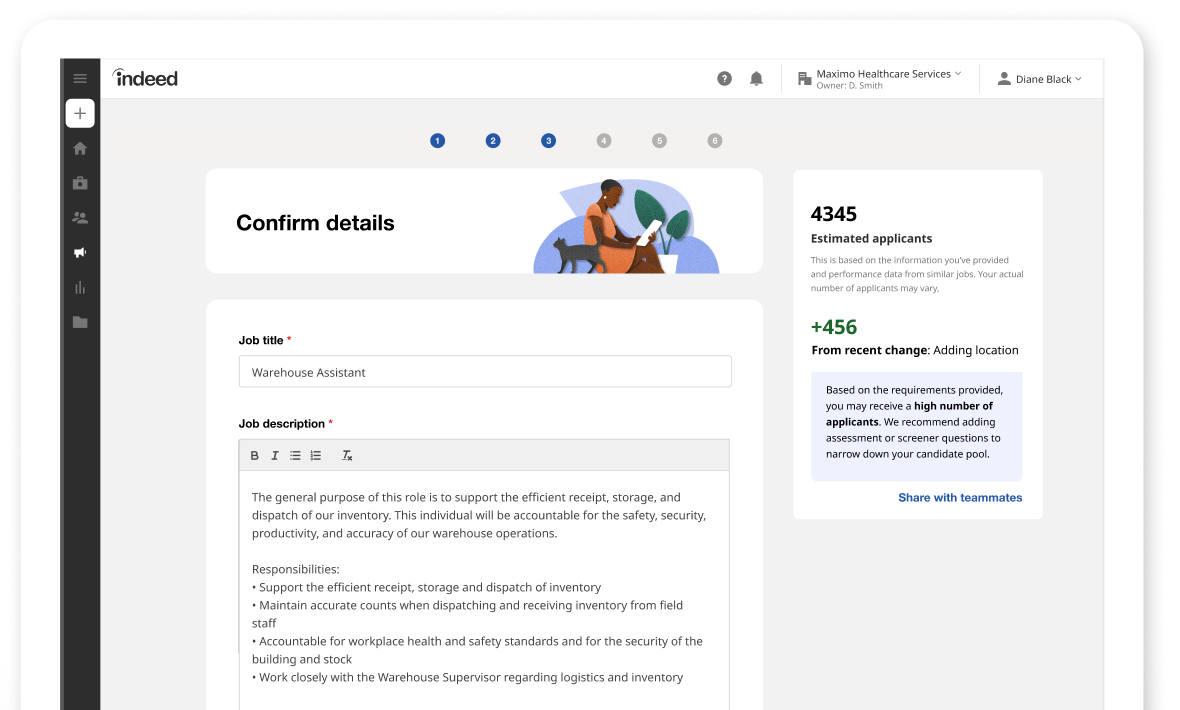The width and height of the screenshot is (1180, 710).
Task: Click the 'Job description' field label
Action: pos(281,424)
